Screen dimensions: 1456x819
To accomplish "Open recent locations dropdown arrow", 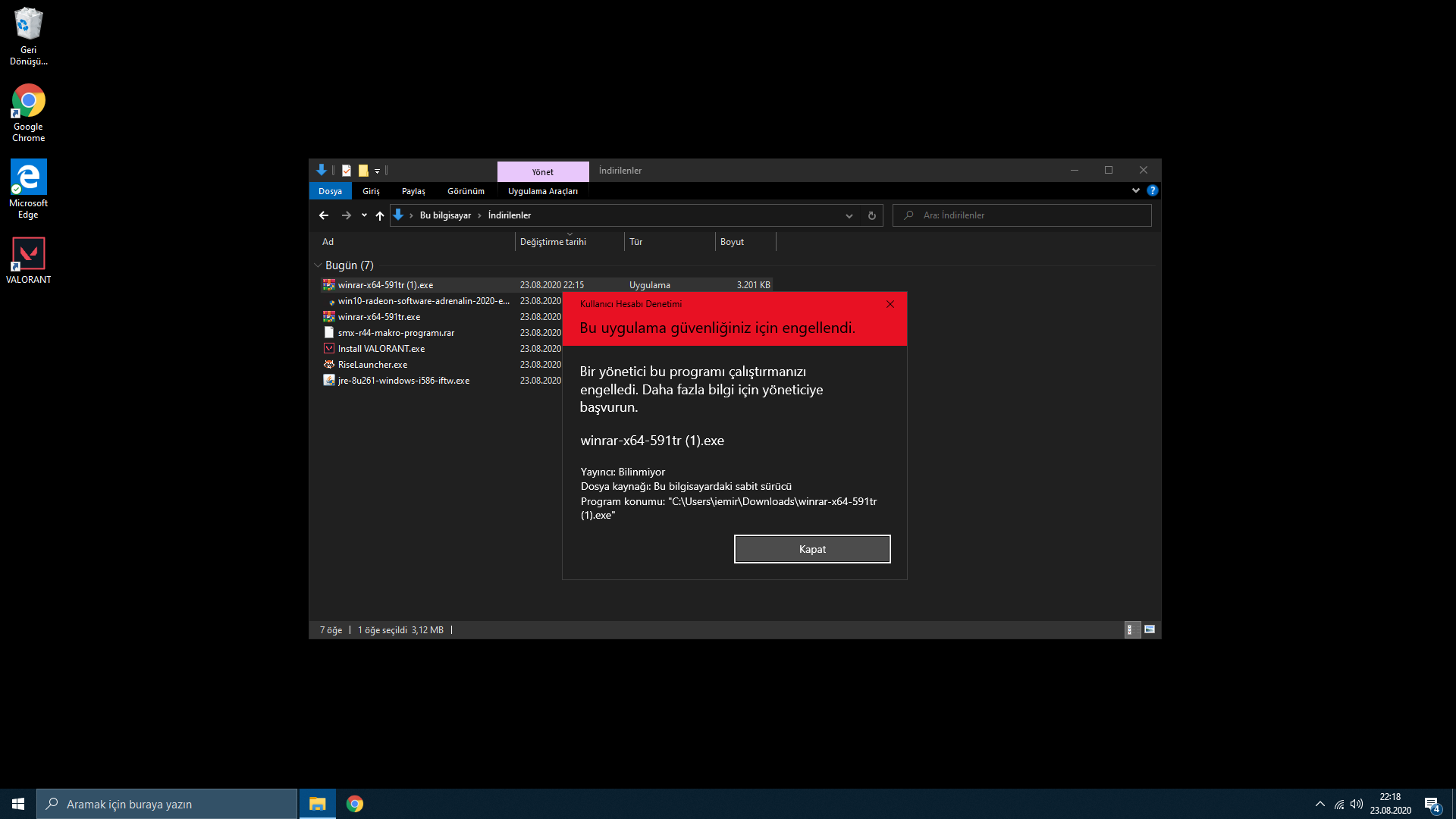I will pos(364,215).
